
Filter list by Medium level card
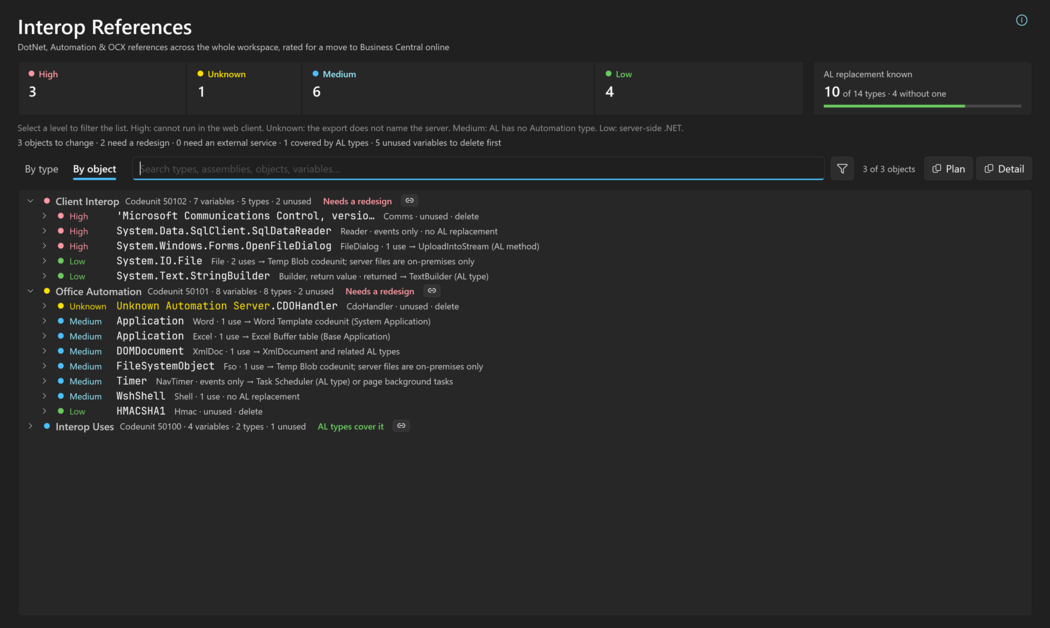tap(447, 88)
